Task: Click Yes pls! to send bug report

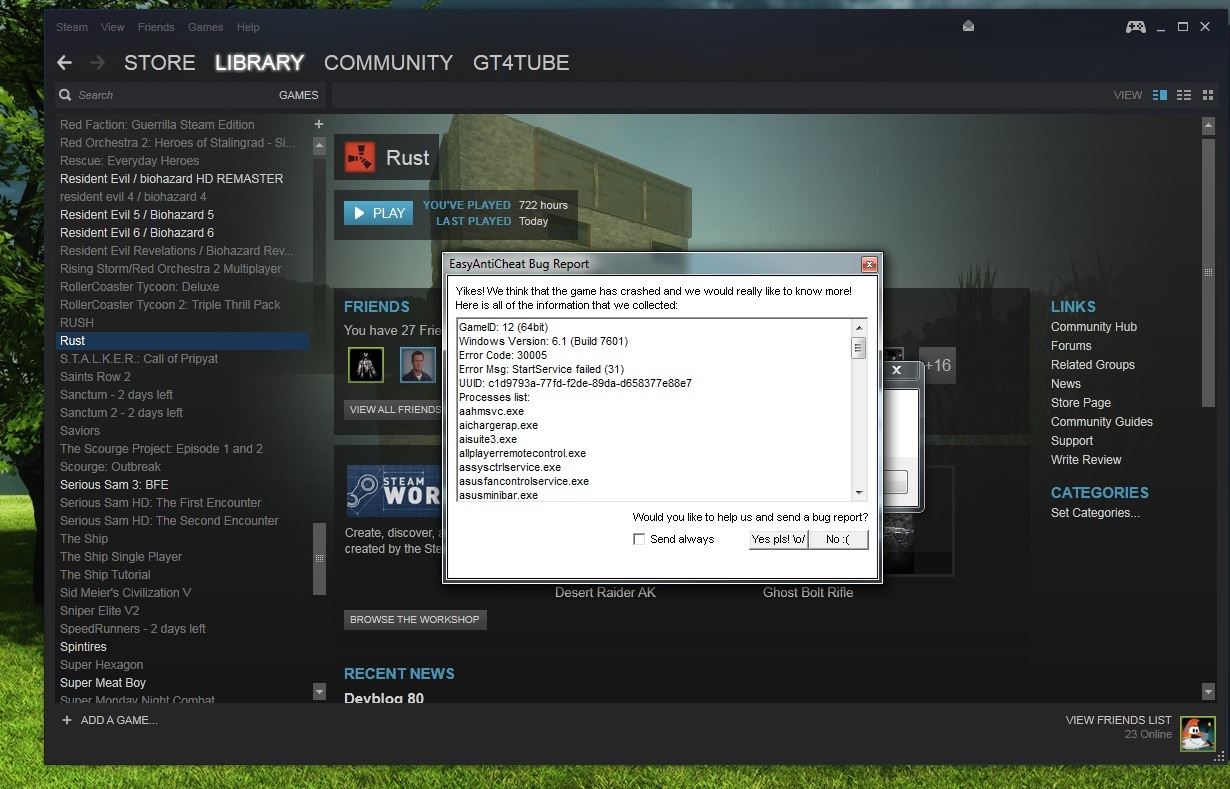Action: (x=778, y=539)
